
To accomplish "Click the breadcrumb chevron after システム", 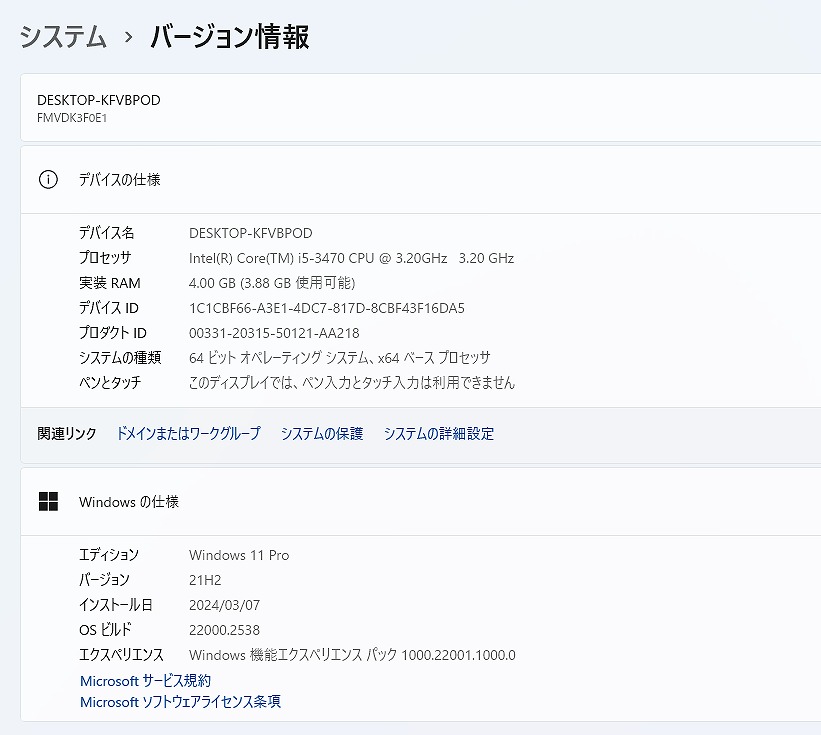I will coord(129,38).
